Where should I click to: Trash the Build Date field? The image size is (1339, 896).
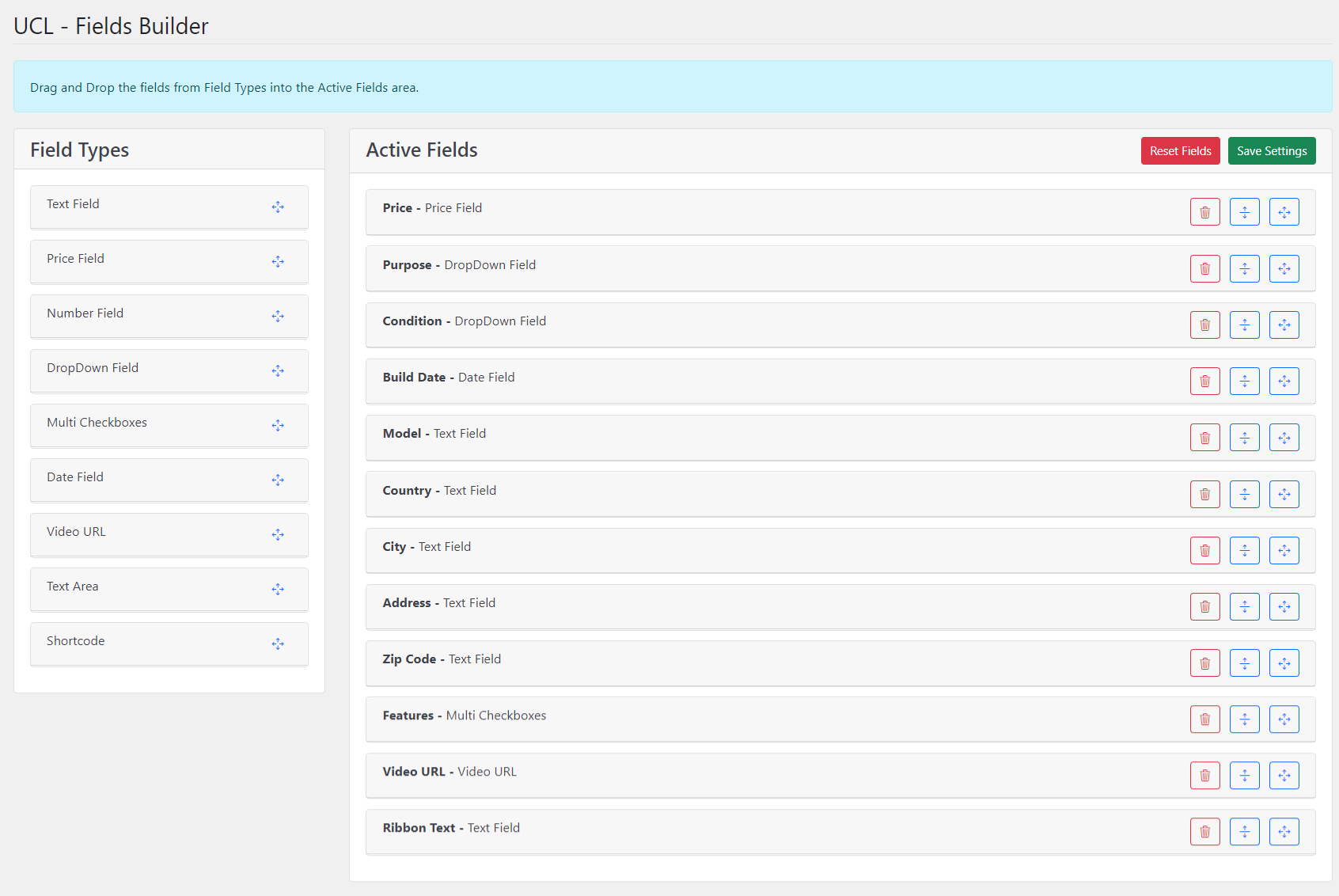[x=1204, y=381]
